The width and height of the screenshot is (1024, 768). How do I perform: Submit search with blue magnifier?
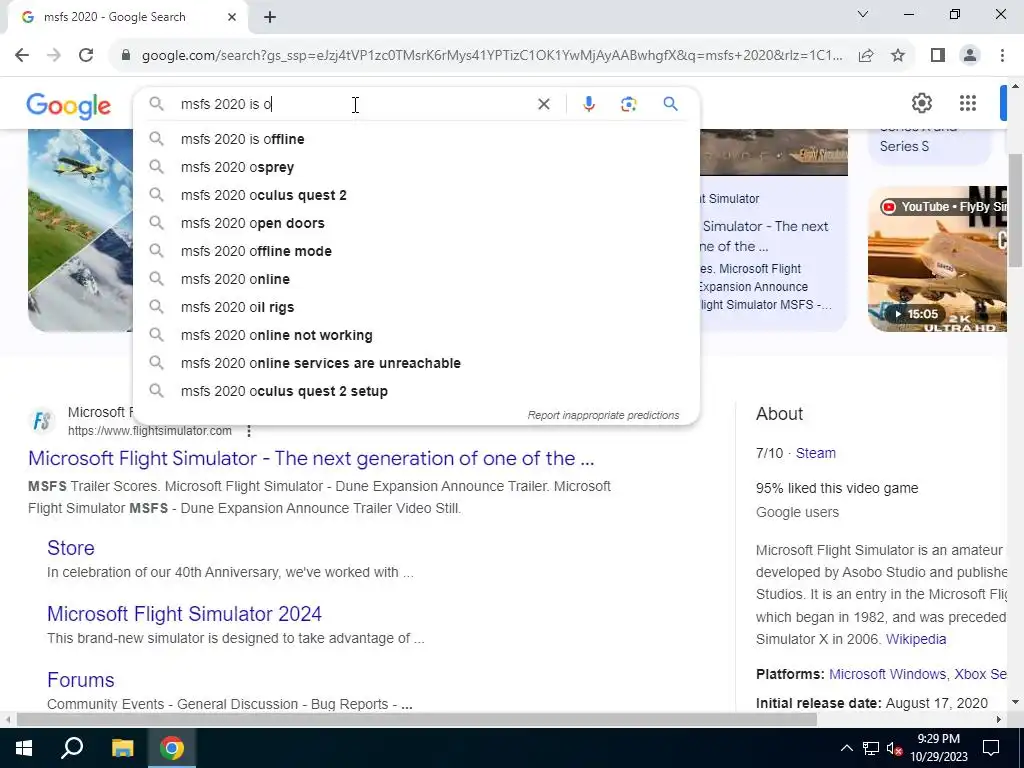670,104
